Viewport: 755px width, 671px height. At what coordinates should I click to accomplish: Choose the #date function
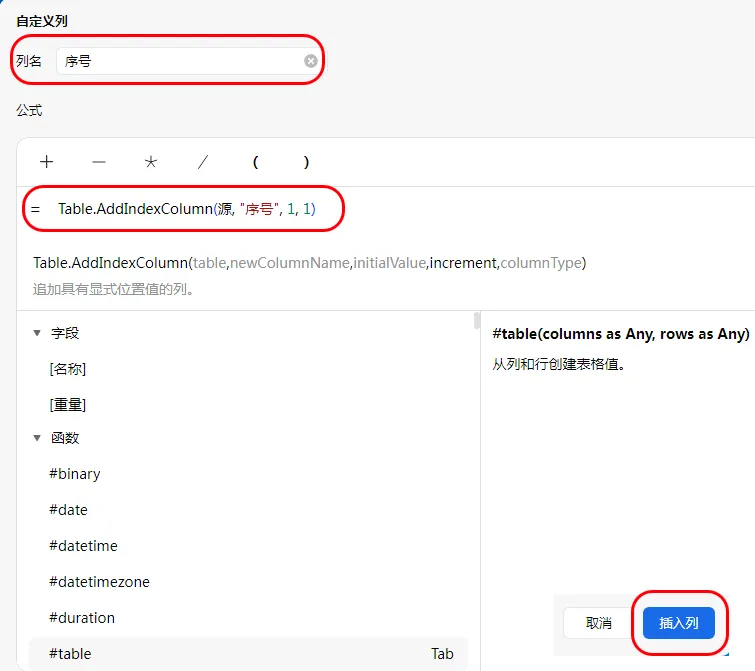[x=68, y=510]
